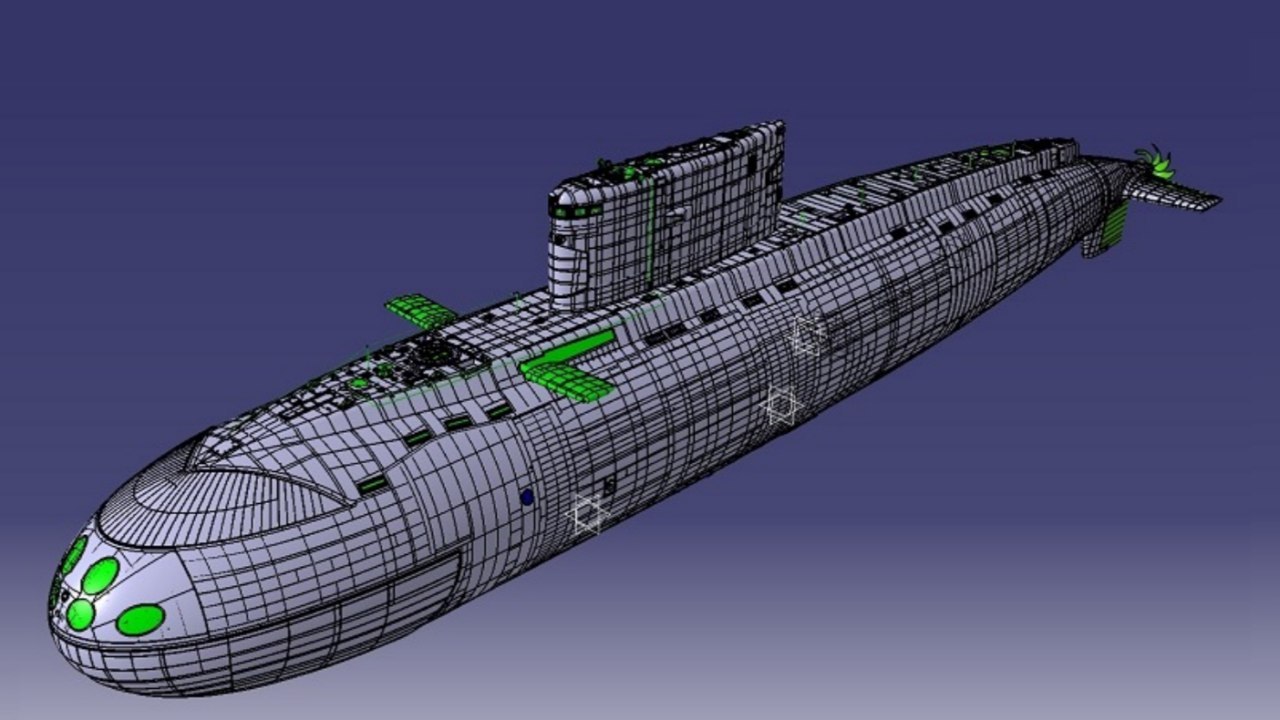Screen dimensions: 1280x720
Task: Select the grey horizontal stern plane beside the propeller
Action: click(x=1172, y=190)
